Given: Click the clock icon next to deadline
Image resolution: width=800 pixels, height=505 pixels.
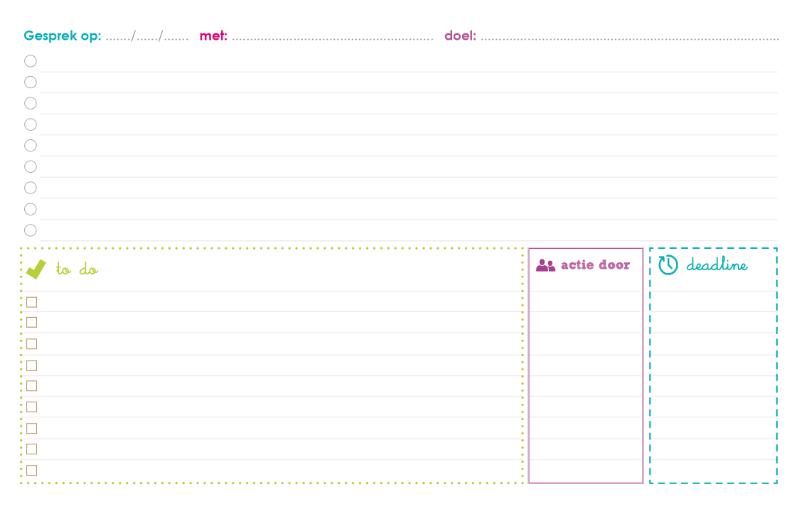Looking at the screenshot, I should coord(668,265).
